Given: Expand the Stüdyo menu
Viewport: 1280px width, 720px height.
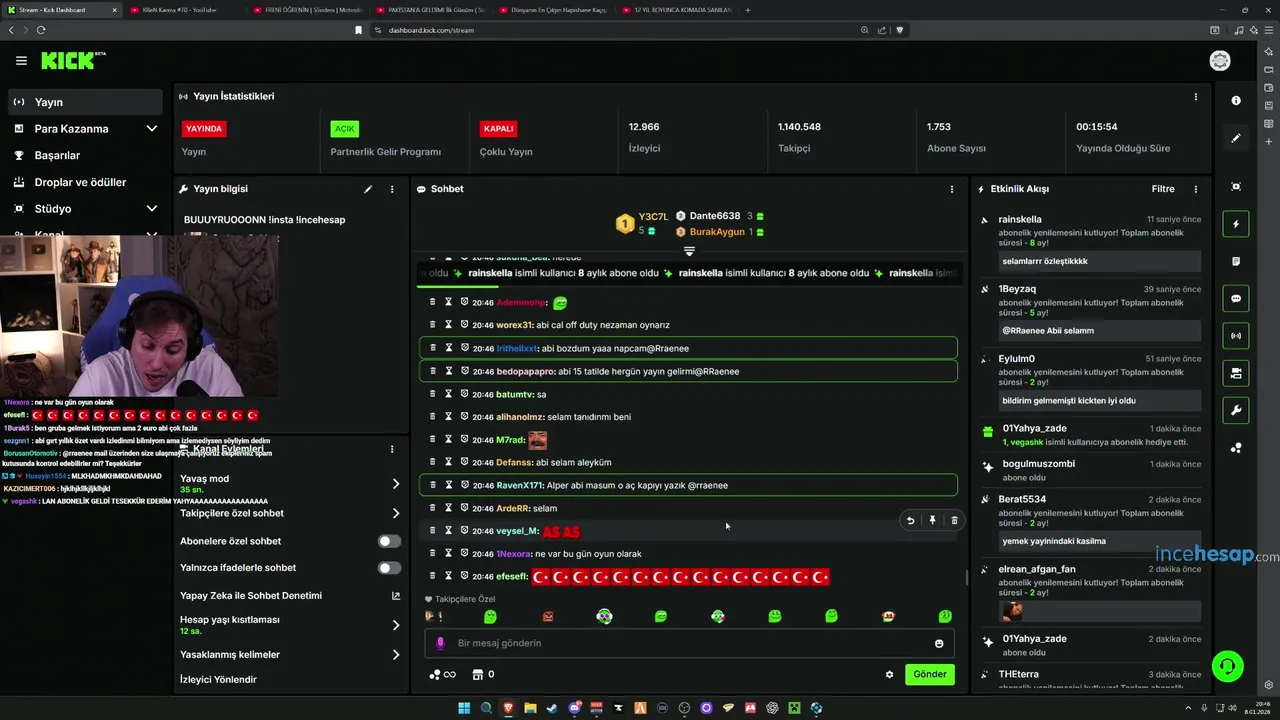Looking at the screenshot, I should pos(152,209).
